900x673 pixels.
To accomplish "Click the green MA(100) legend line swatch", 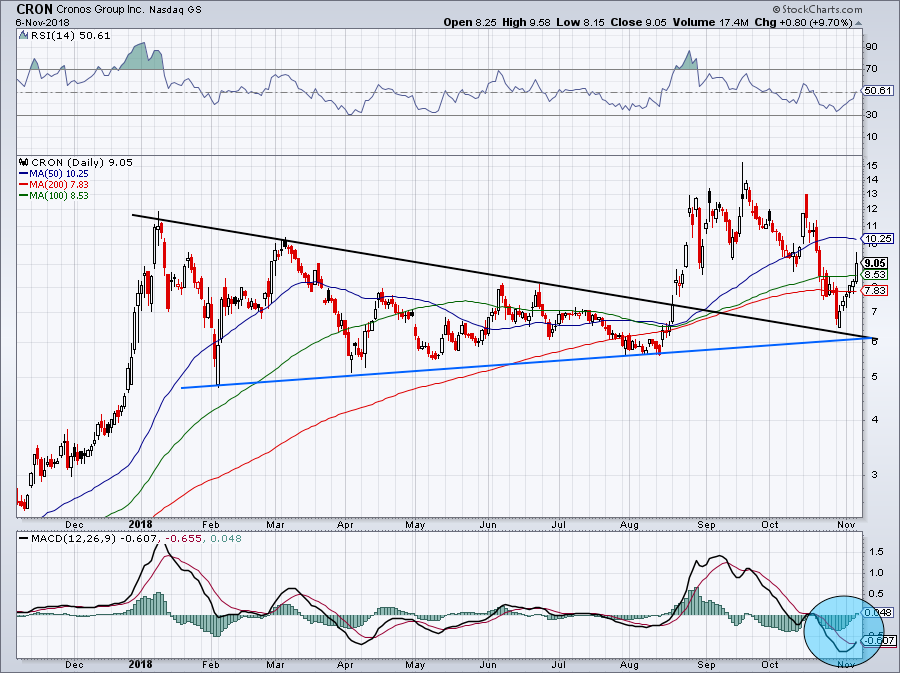I will [23, 196].
